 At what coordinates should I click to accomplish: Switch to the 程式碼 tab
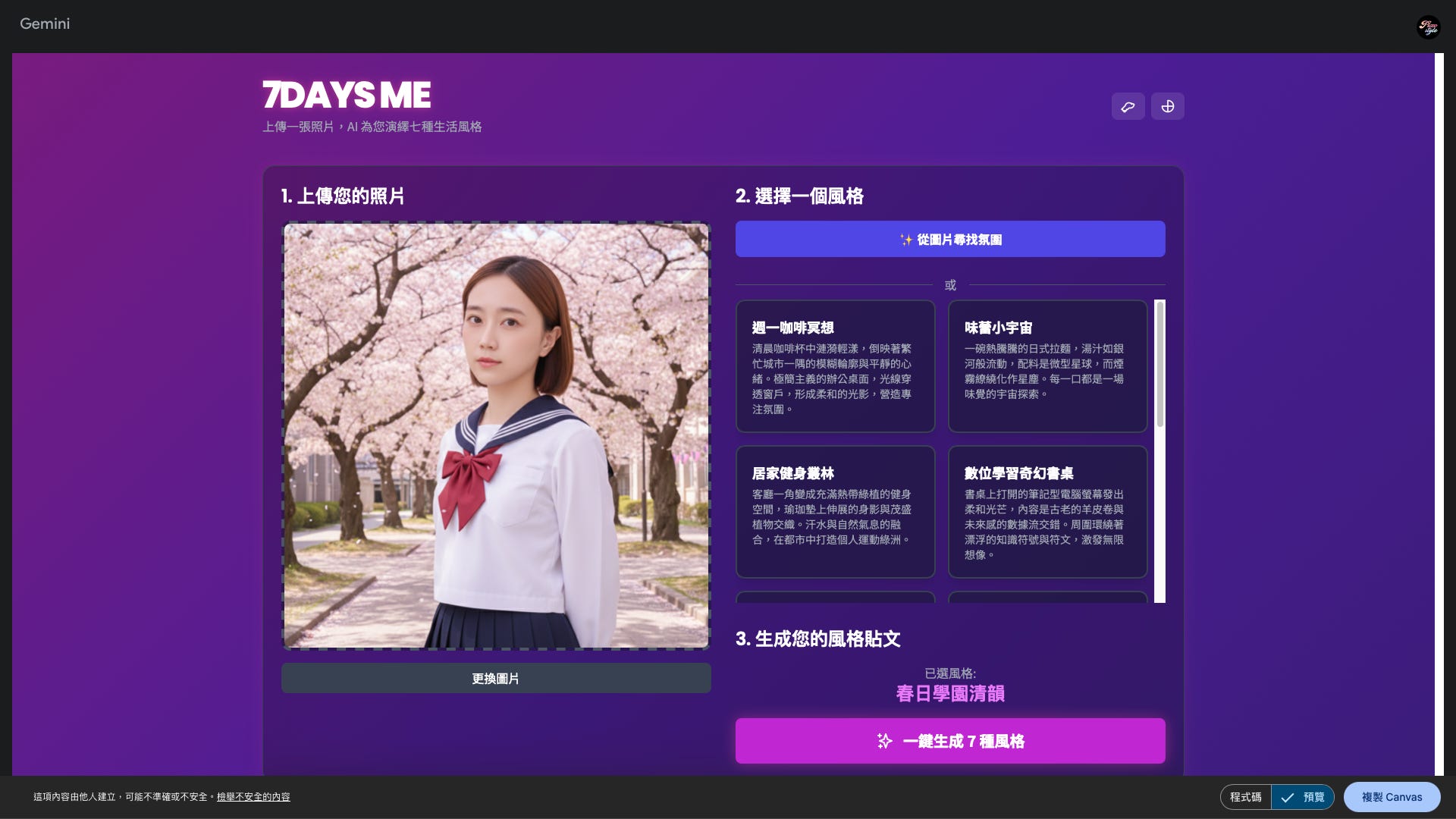1245,797
